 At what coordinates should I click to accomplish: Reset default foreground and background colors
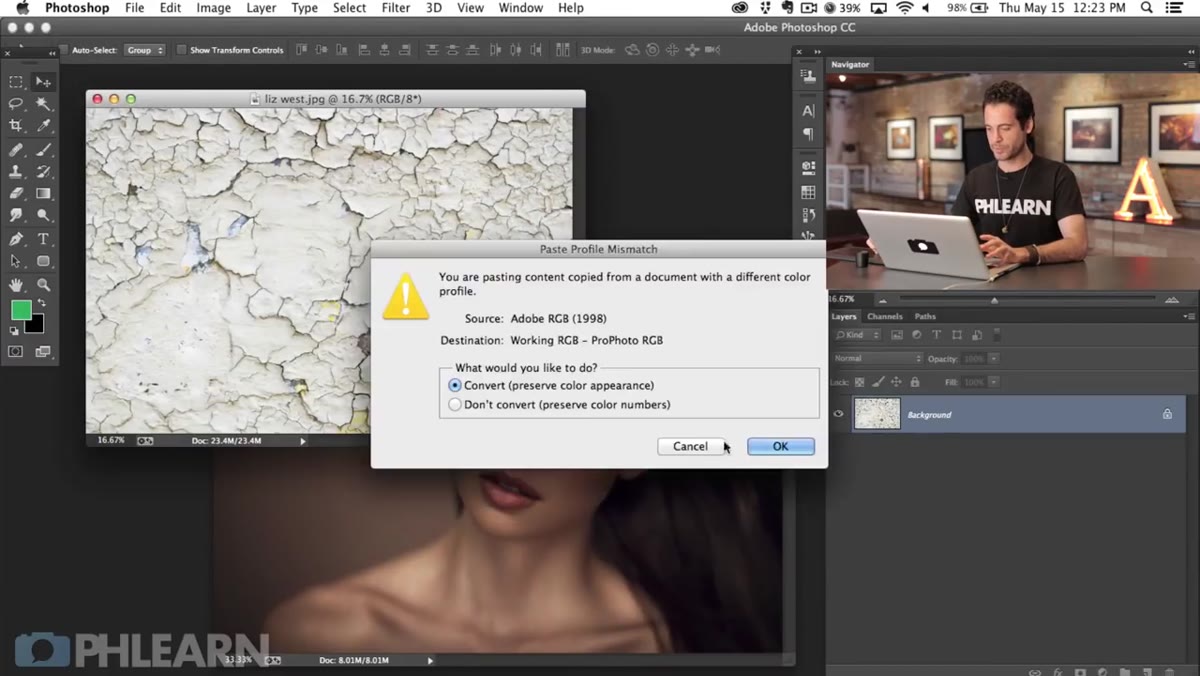(x=14, y=330)
